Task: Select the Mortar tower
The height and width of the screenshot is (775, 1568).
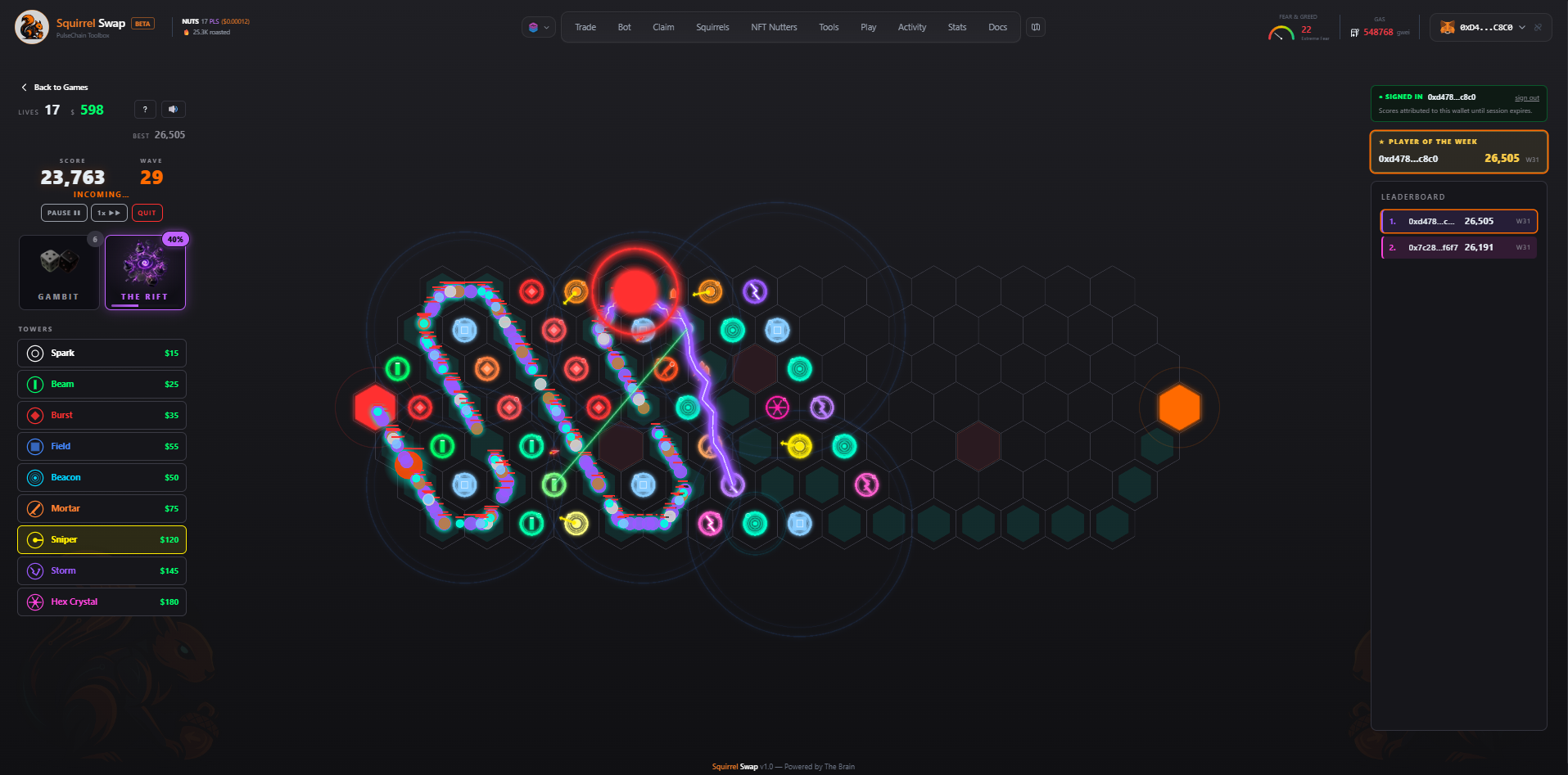Action: point(102,509)
